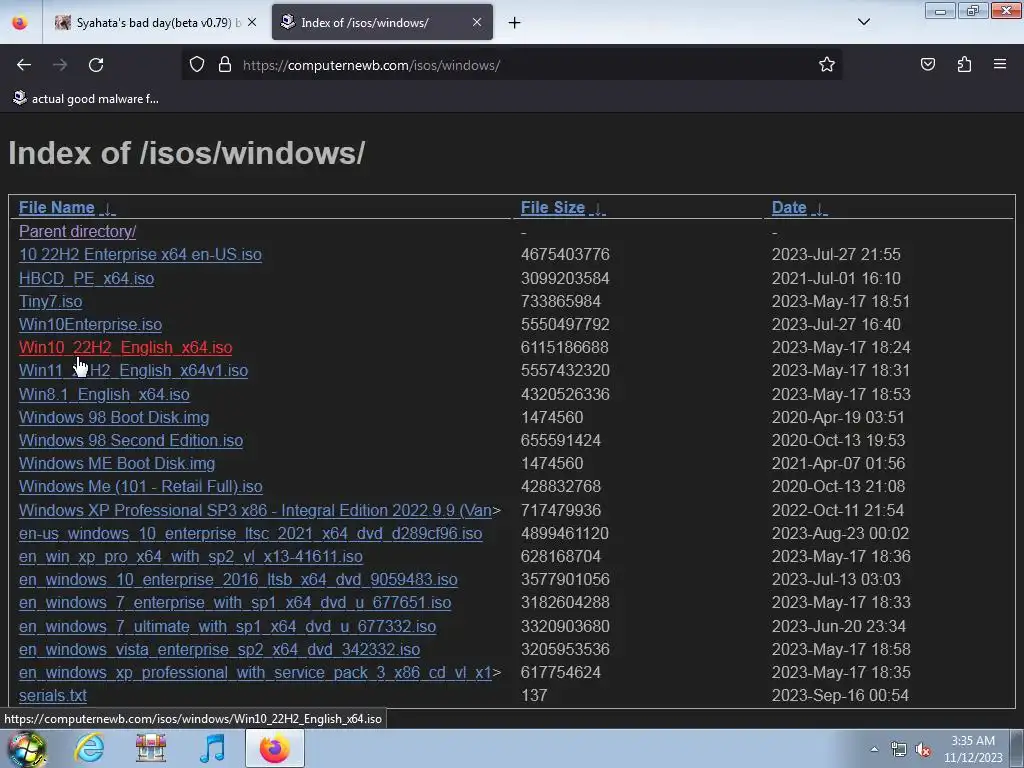Image resolution: width=1024 pixels, height=768 pixels.
Task: Open a new tab with the plus button
Action: pyautogui.click(x=515, y=23)
